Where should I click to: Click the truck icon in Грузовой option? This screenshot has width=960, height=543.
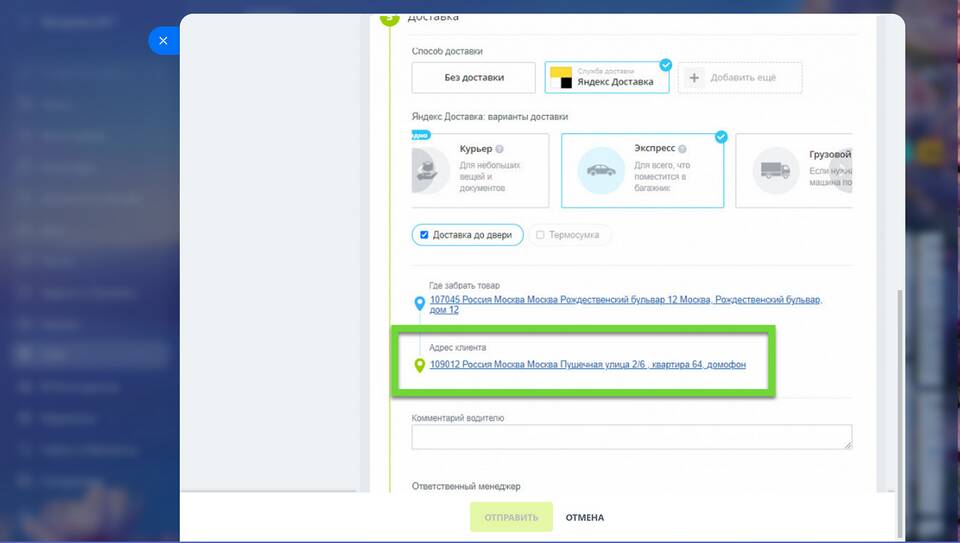(x=769, y=171)
